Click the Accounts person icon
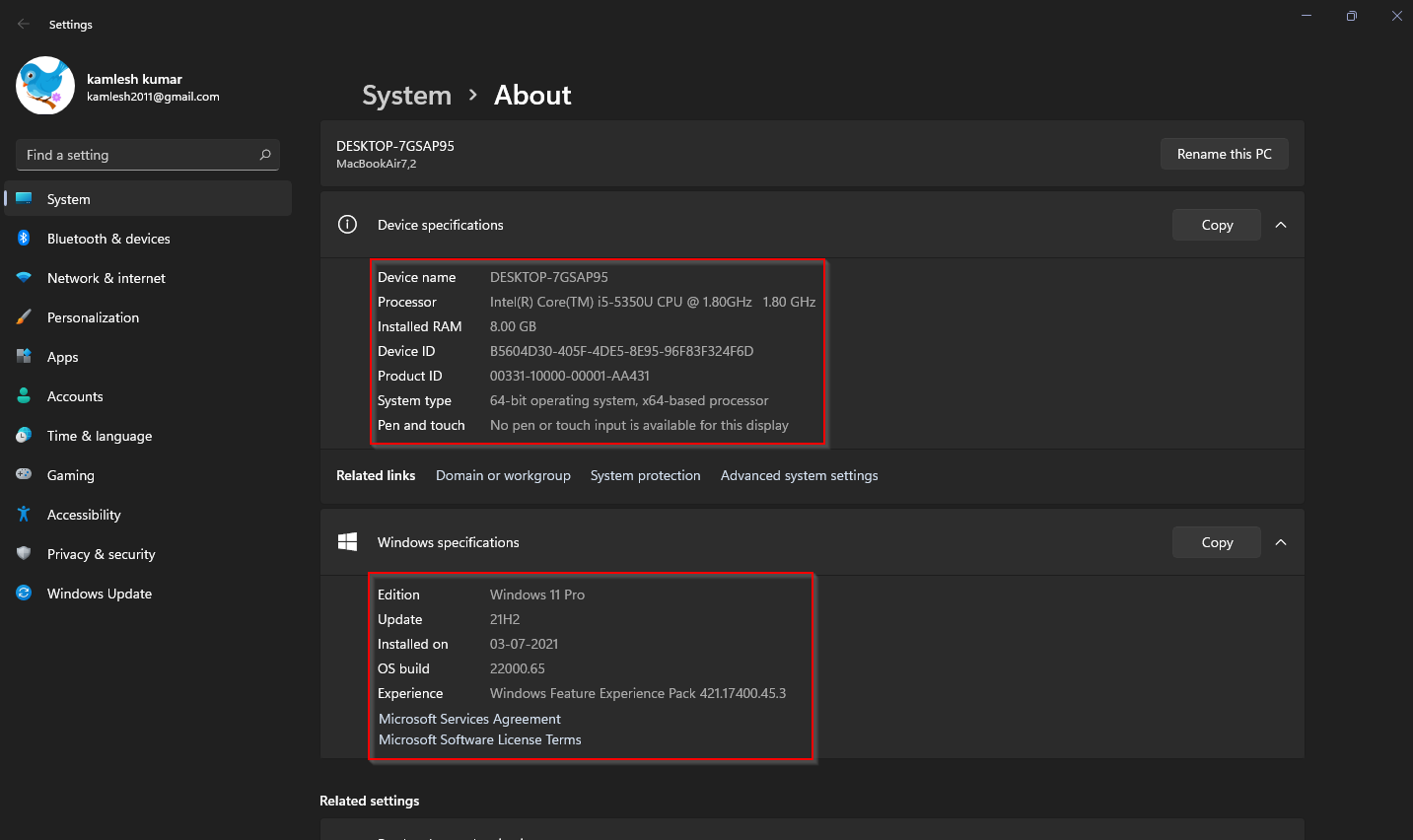The height and width of the screenshot is (840, 1413). [x=24, y=396]
